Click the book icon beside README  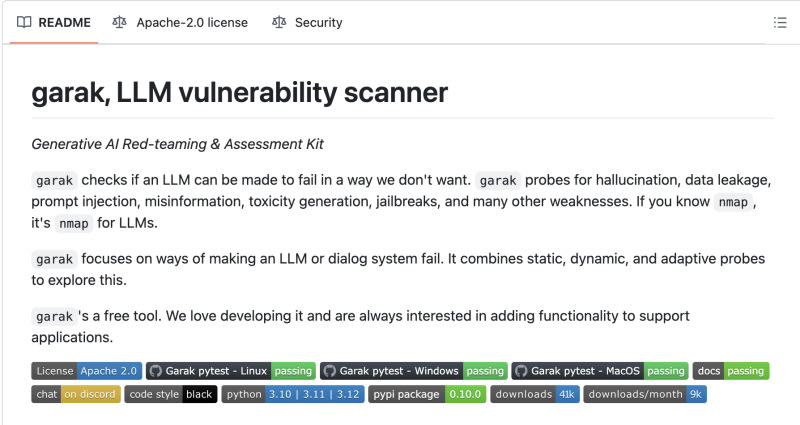point(25,22)
